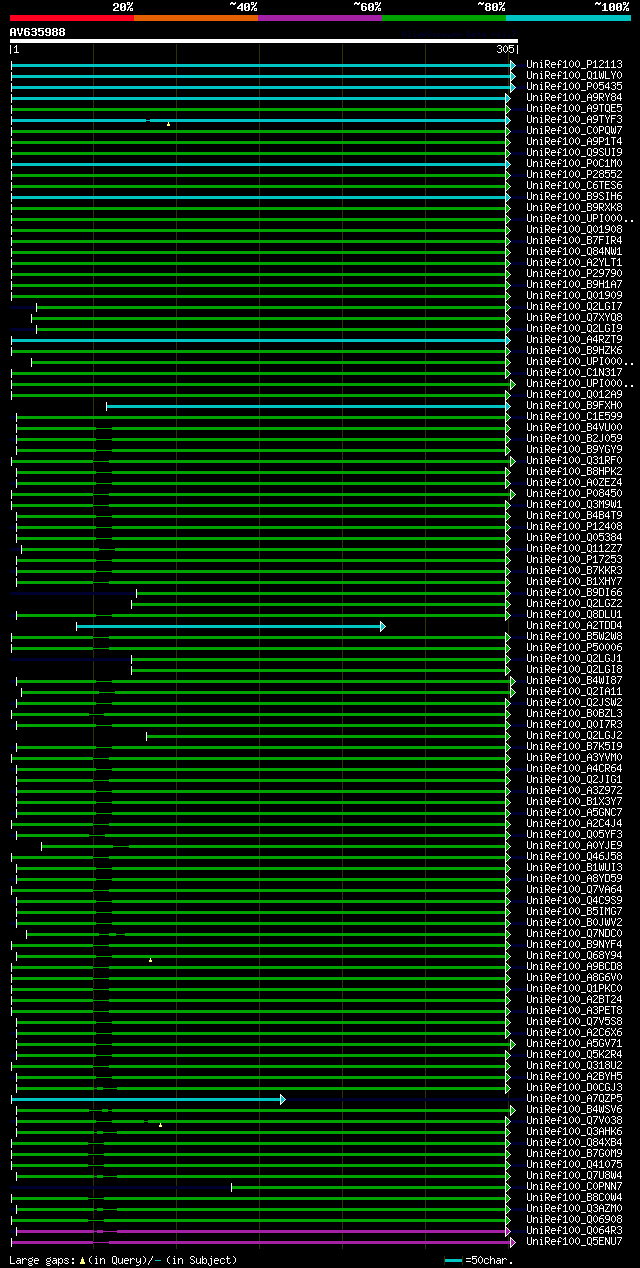
Task: Select the label UniRef100_P28552
Action: tap(574, 174)
